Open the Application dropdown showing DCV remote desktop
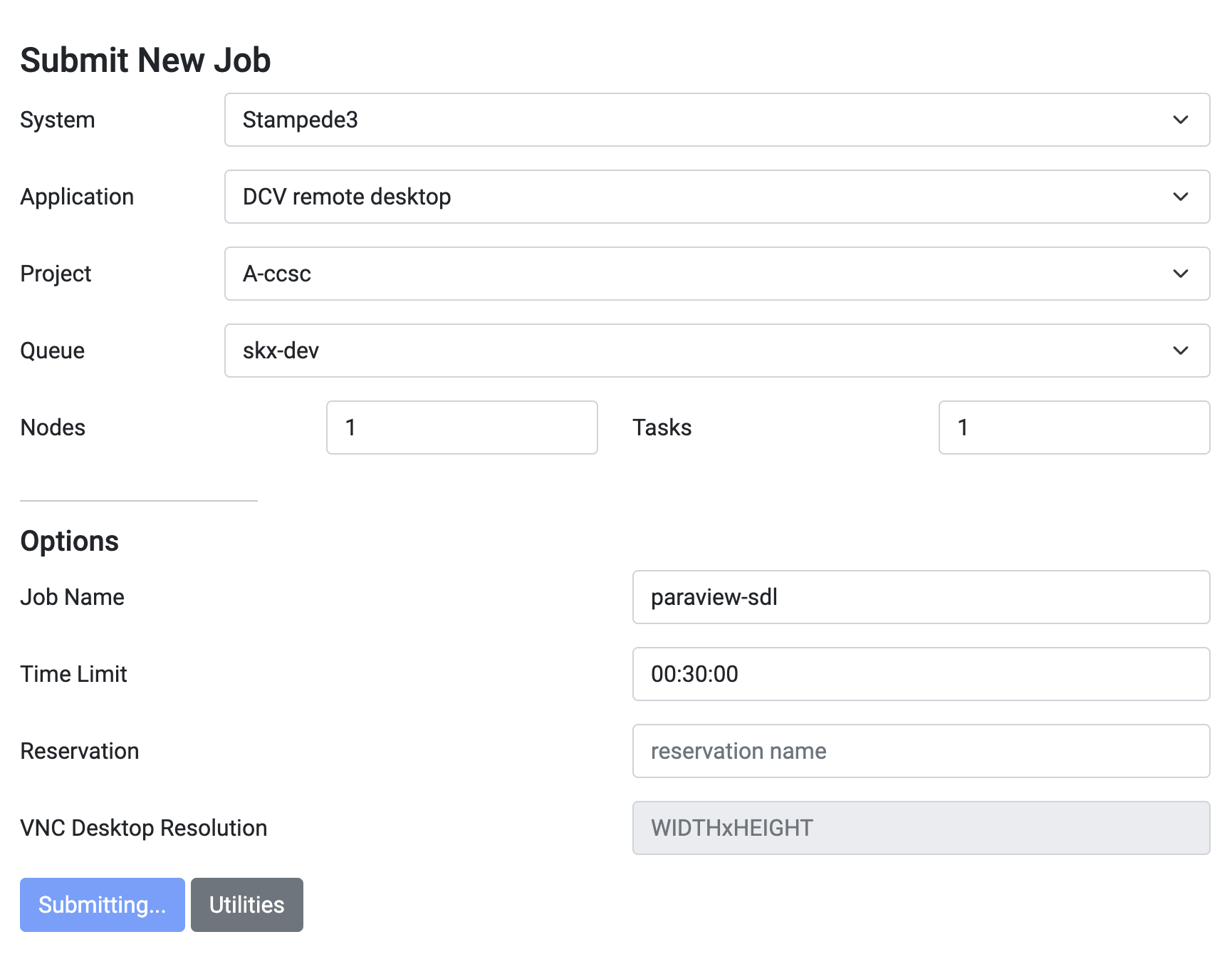Screen dimensions: 1232x969 [717, 197]
